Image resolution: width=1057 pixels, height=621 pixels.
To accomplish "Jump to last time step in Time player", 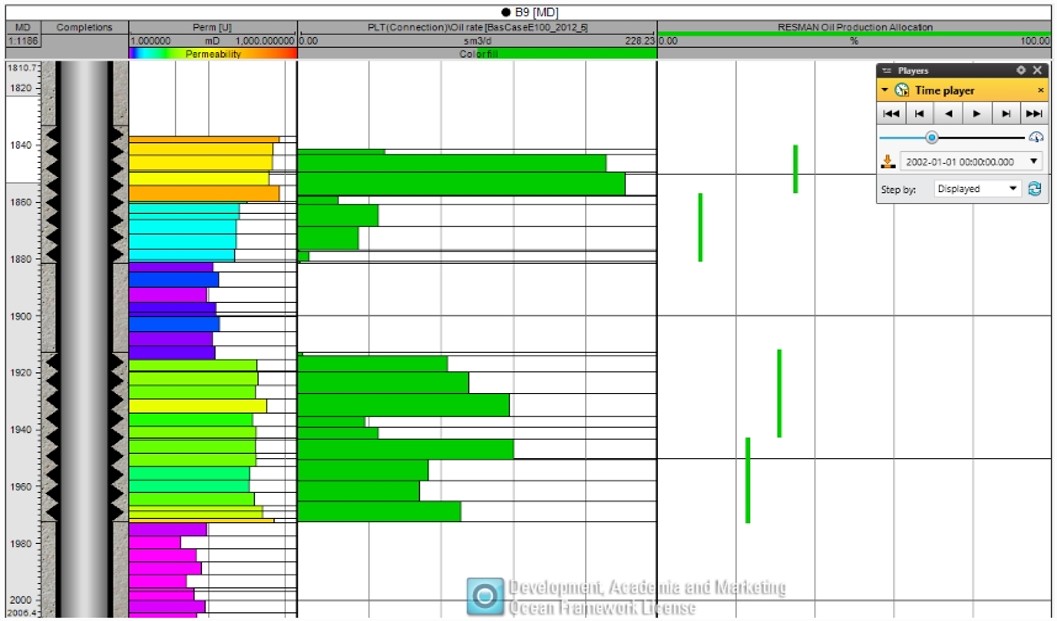I will point(1034,114).
